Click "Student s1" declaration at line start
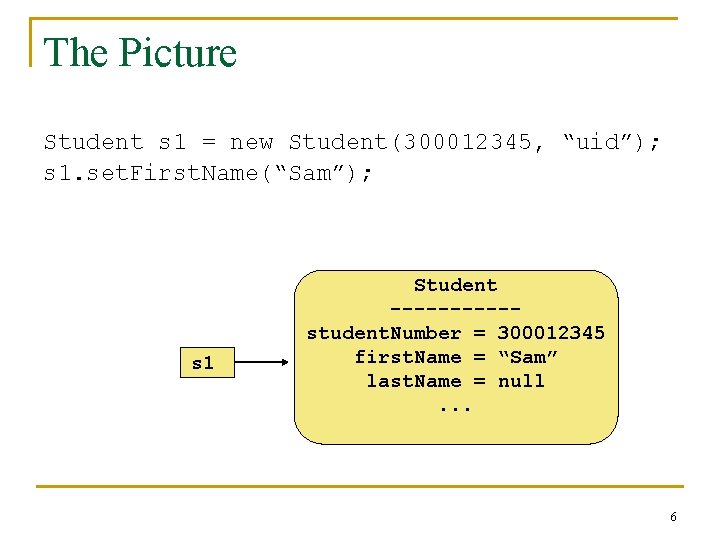720x540 pixels. pyautogui.click(x=108, y=143)
